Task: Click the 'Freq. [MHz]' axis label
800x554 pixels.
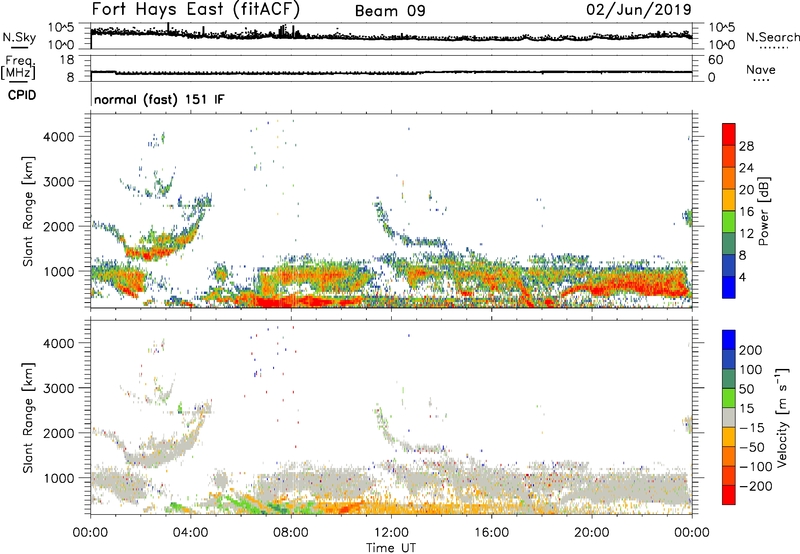Action: [x=19, y=67]
